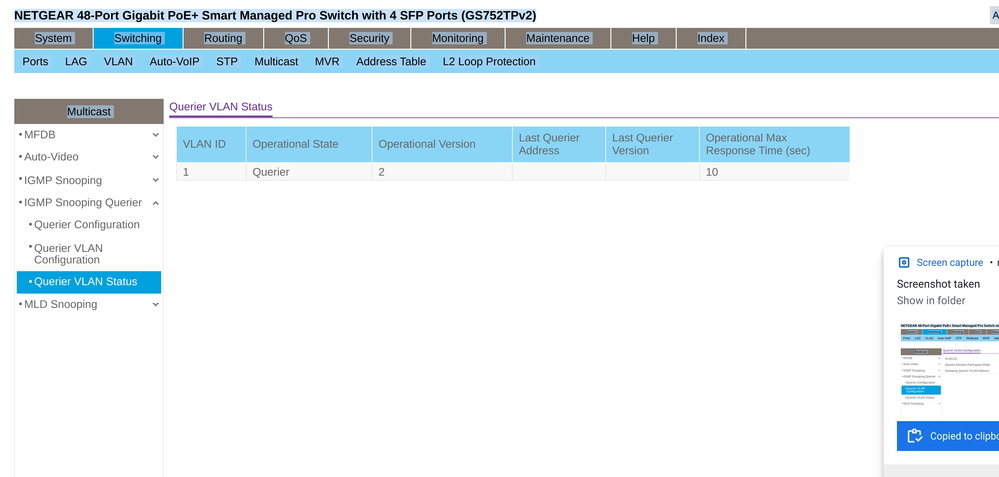
Task: Click the Last Querier Address column header
Action: tap(559, 145)
